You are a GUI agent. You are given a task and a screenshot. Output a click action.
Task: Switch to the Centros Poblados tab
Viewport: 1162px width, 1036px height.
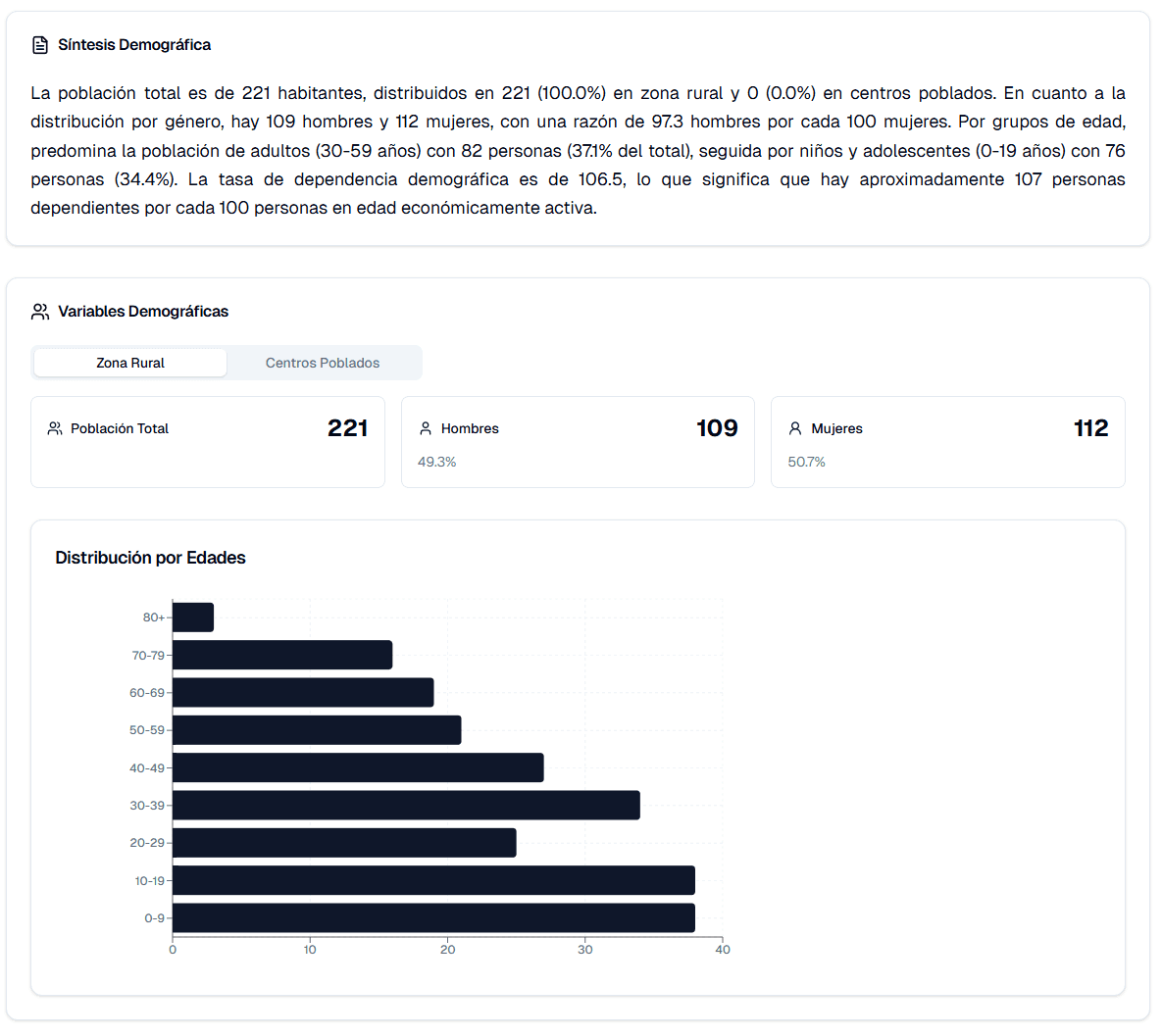tap(323, 363)
